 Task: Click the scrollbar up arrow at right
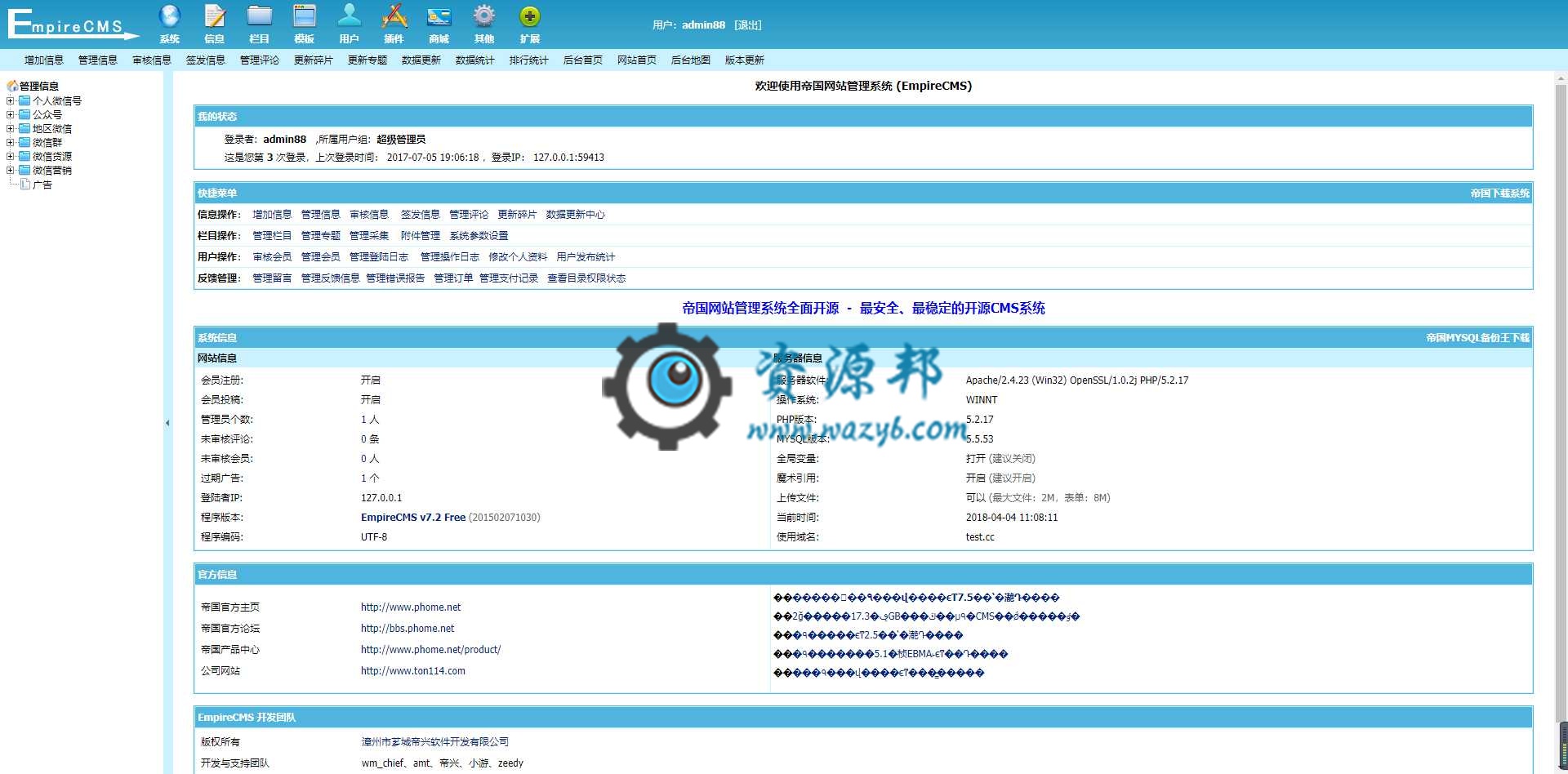[1562, 78]
